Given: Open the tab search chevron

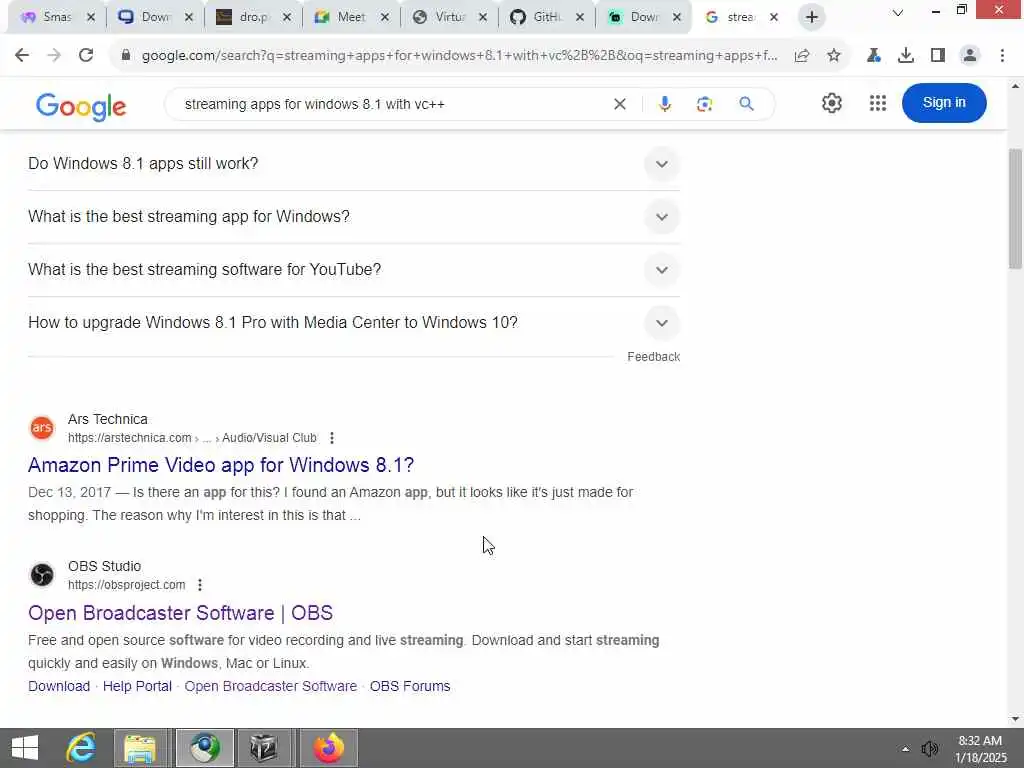Looking at the screenshot, I should point(898,12).
